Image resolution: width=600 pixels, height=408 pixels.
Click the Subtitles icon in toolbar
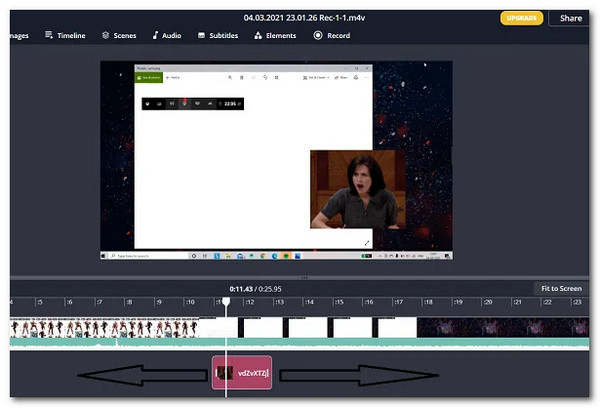[x=201, y=35]
